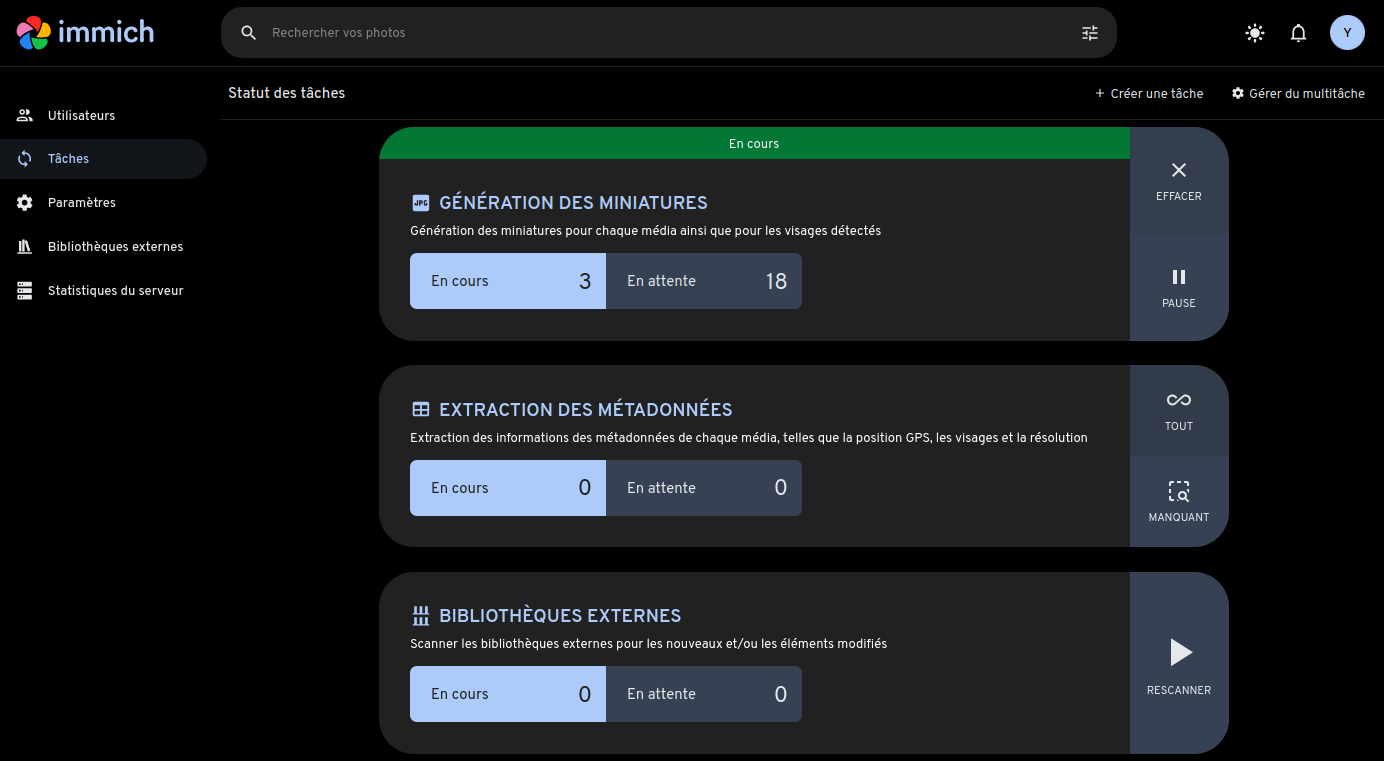Image resolution: width=1384 pixels, height=761 pixels.
Task: Go to Utilisateurs in the sidebar
Action: (81, 116)
